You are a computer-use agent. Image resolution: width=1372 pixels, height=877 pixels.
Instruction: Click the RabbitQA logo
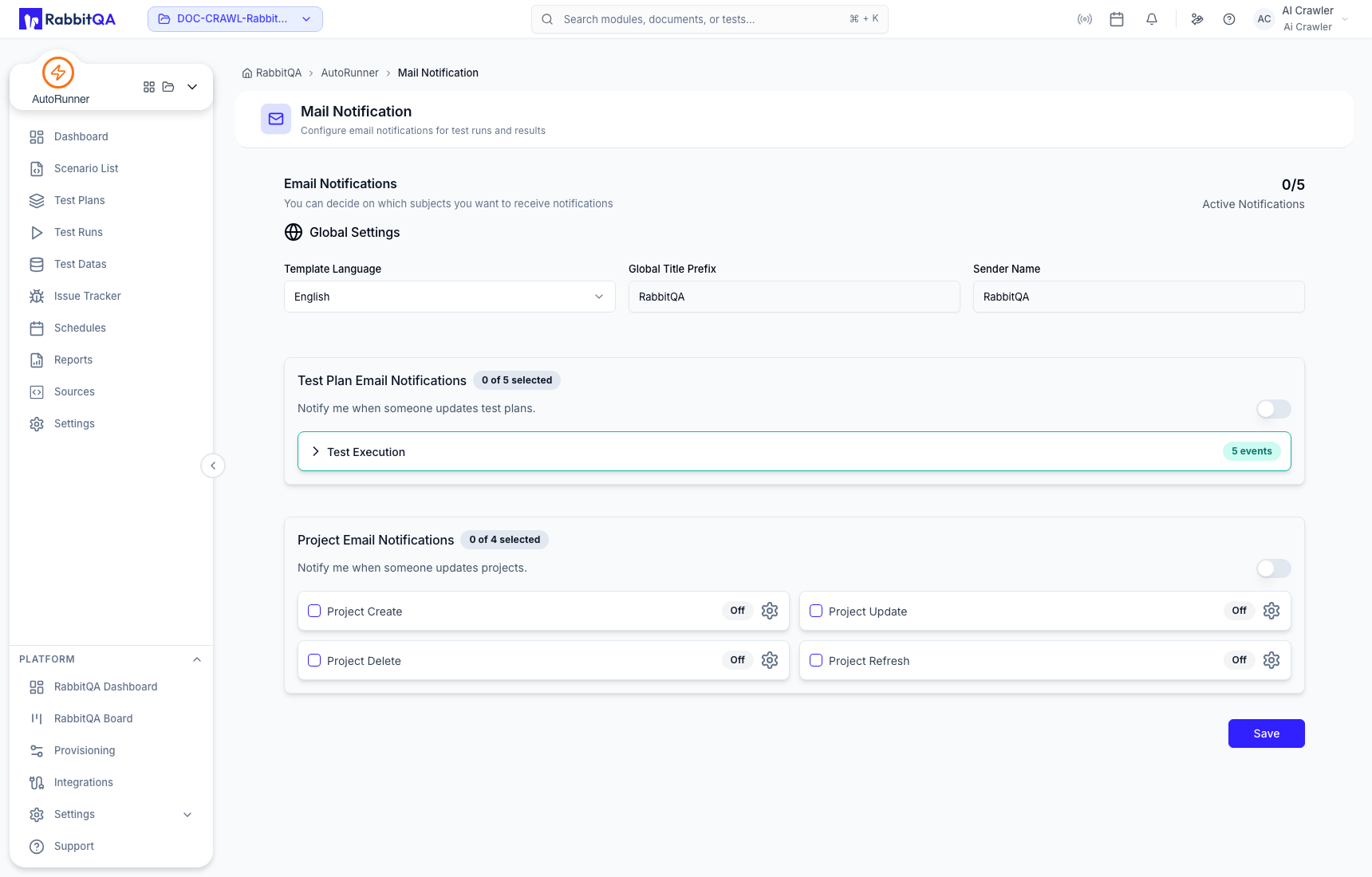(x=68, y=19)
